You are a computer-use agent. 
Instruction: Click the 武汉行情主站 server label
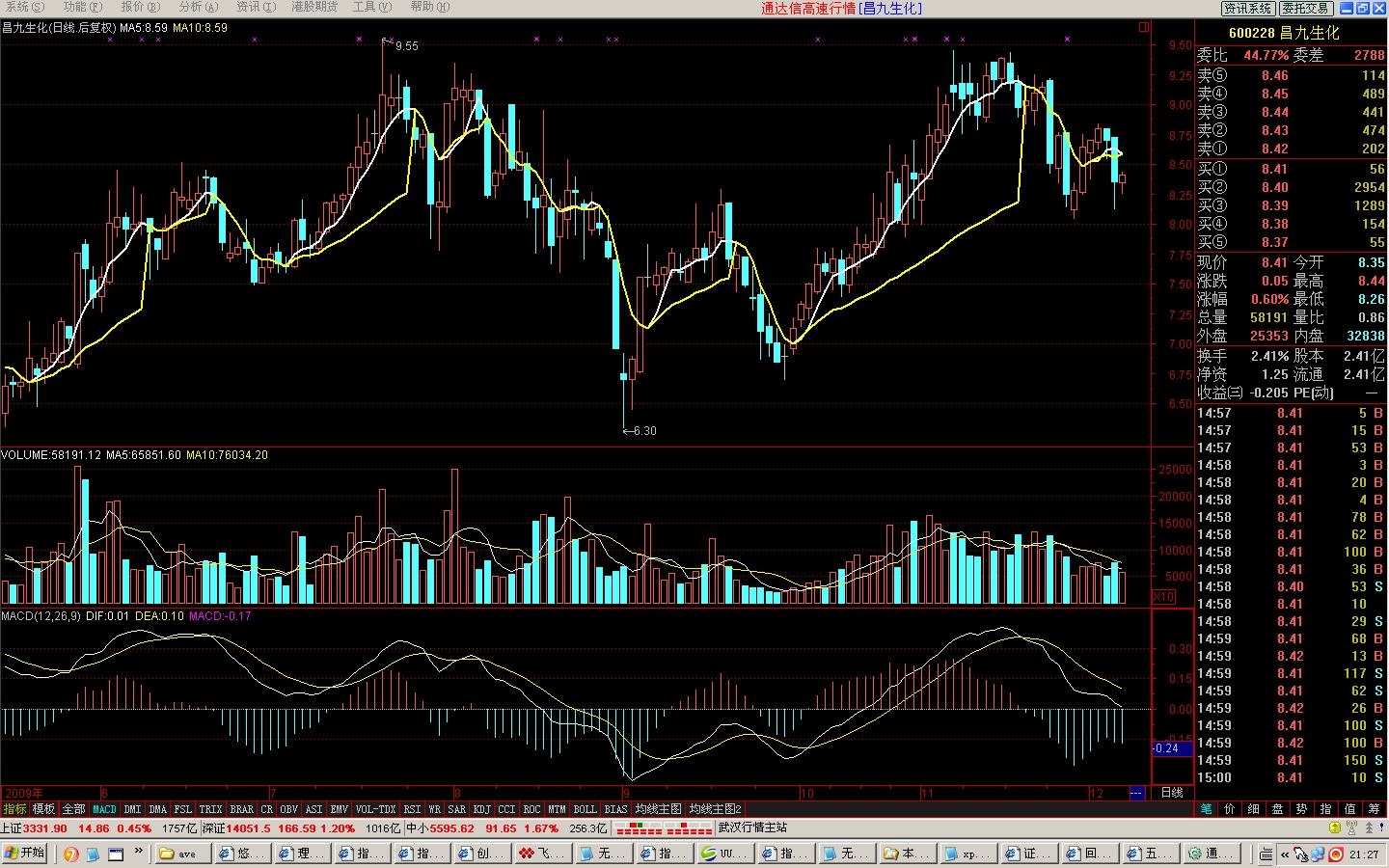pyautogui.click(x=752, y=828)
